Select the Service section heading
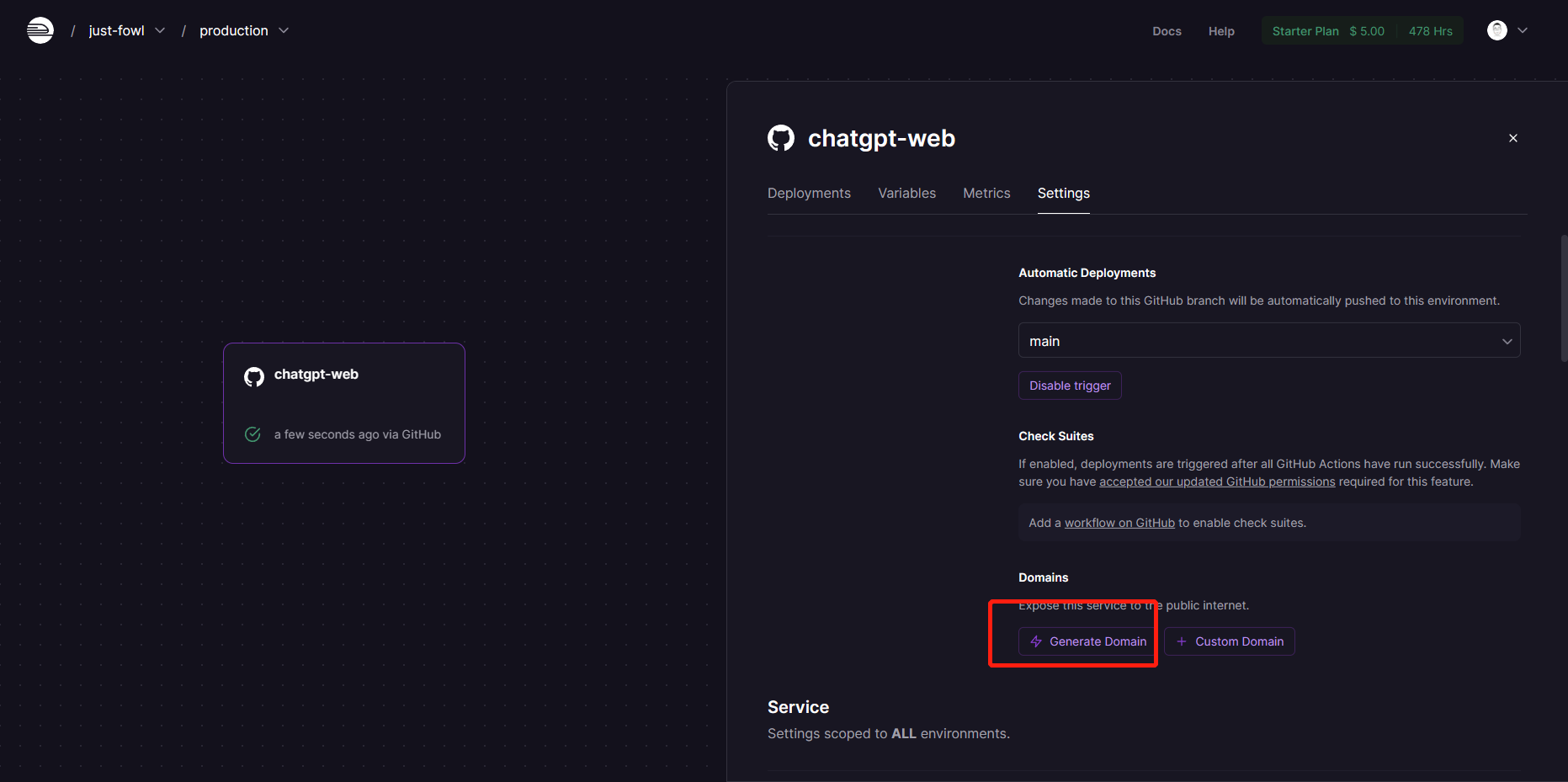Viewport: 1568px width, 782px height. (798, 707)
